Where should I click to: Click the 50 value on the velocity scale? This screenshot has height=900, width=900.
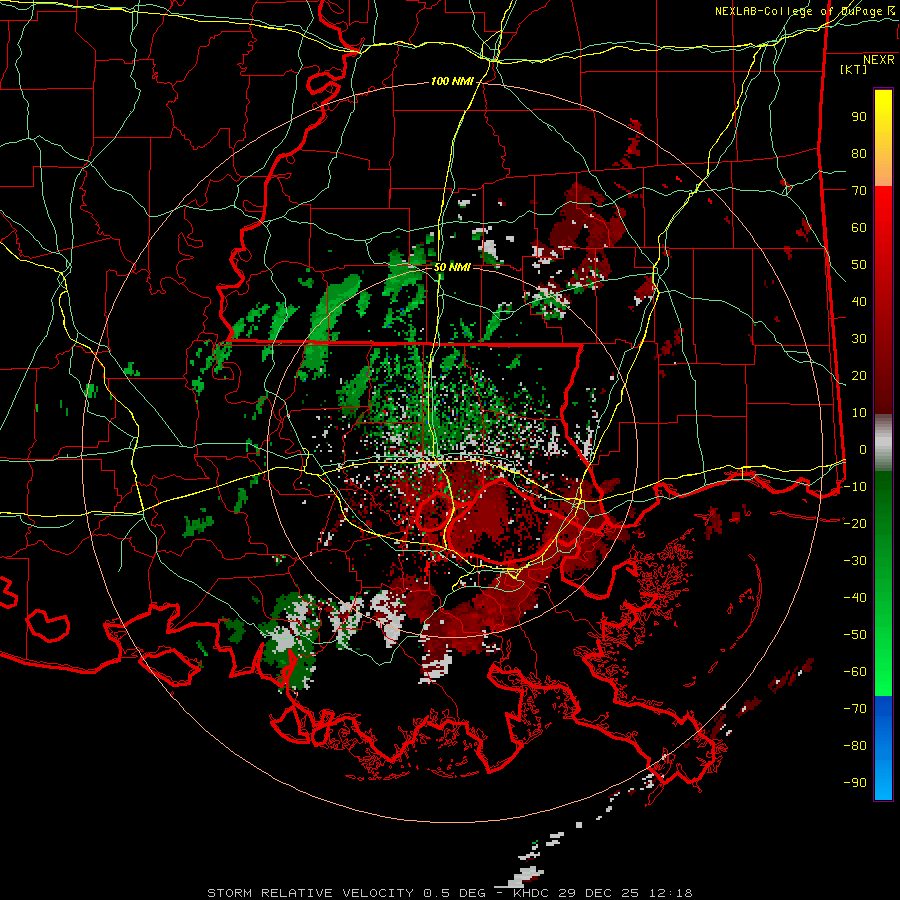[x=859, y=265]
